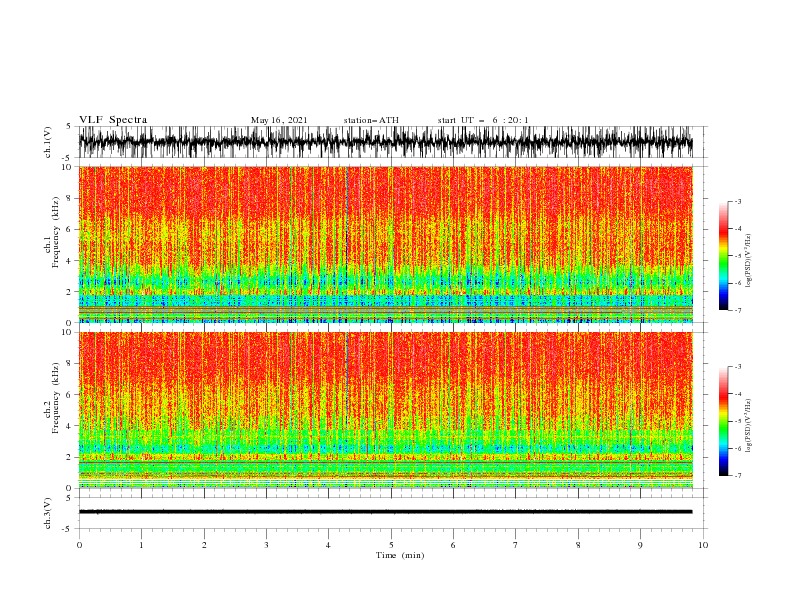Viewport: 792px width, 612px height.
Task: Click the "-5" tick on ch.2 color bar
Action: tap(738, 421)
